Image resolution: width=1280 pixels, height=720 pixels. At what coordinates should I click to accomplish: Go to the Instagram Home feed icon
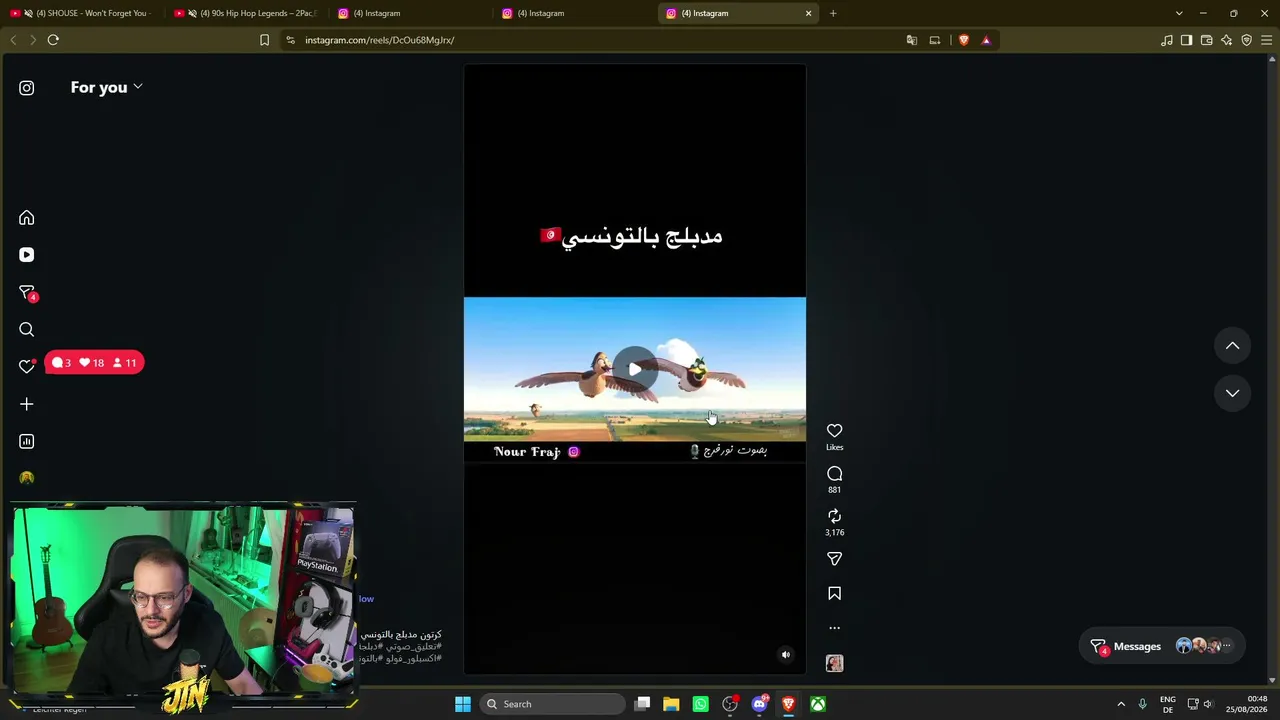point(27,218)
